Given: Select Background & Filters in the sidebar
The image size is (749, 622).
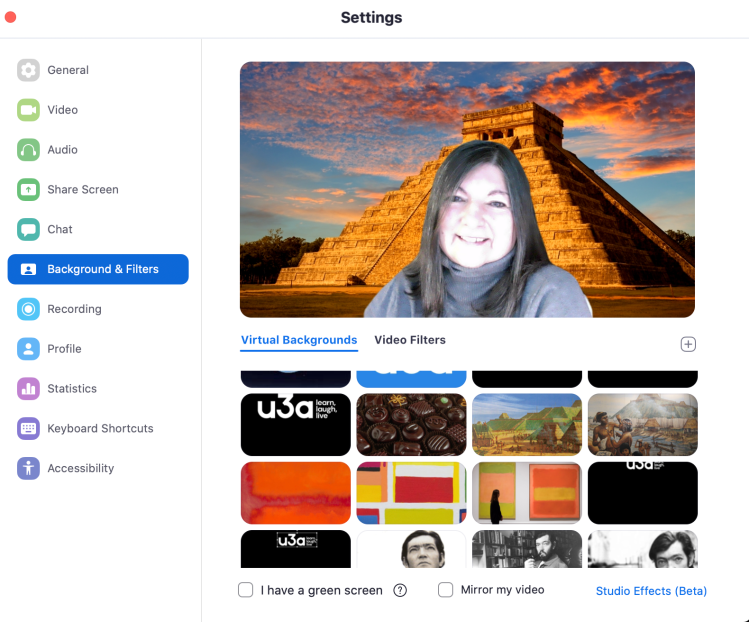Looking at the screenshot, I should pos(98,269).
